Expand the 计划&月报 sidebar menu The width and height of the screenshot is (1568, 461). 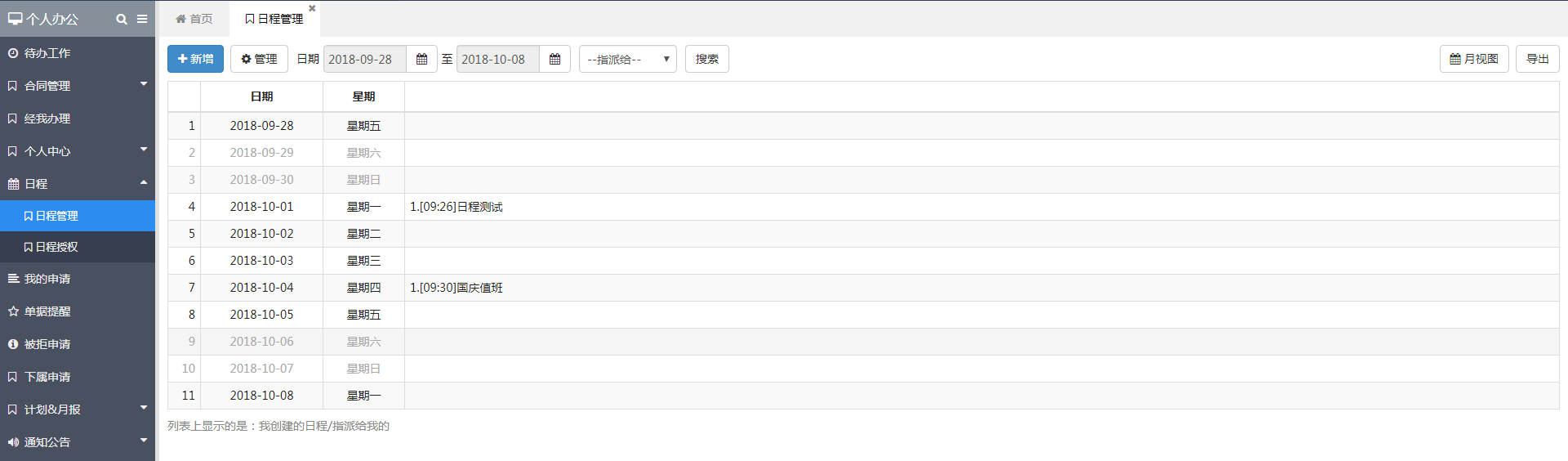(78, 410)
